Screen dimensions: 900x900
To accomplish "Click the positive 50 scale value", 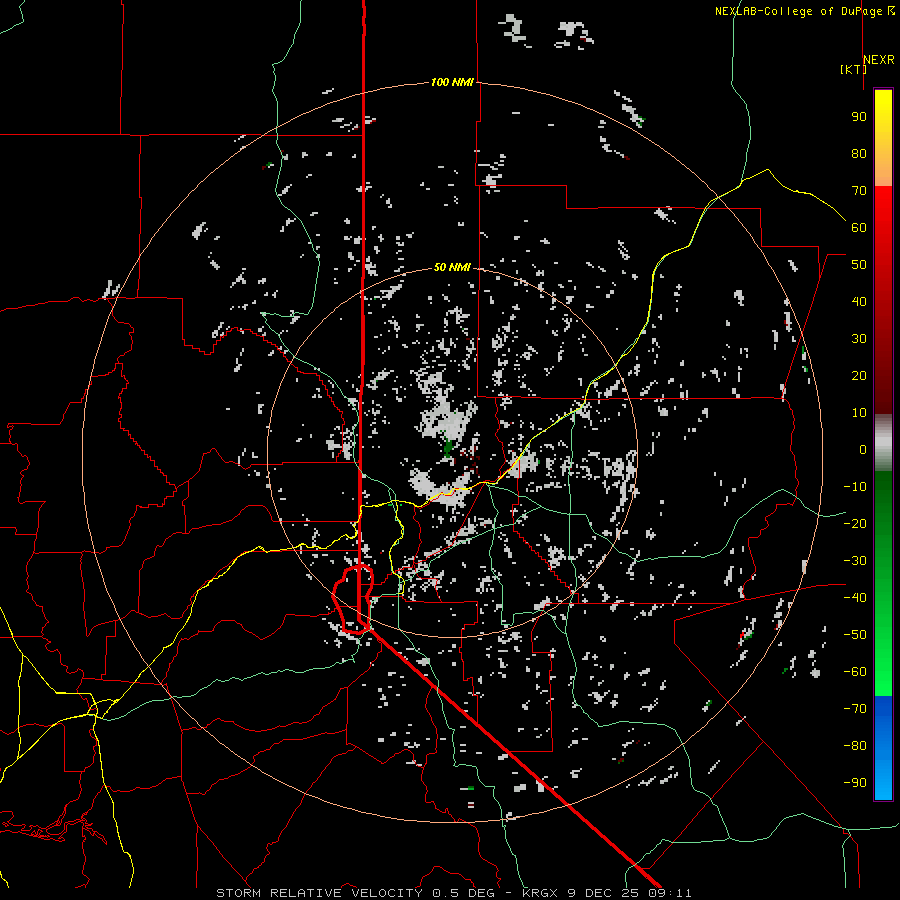I will click(x=859, y=265).
